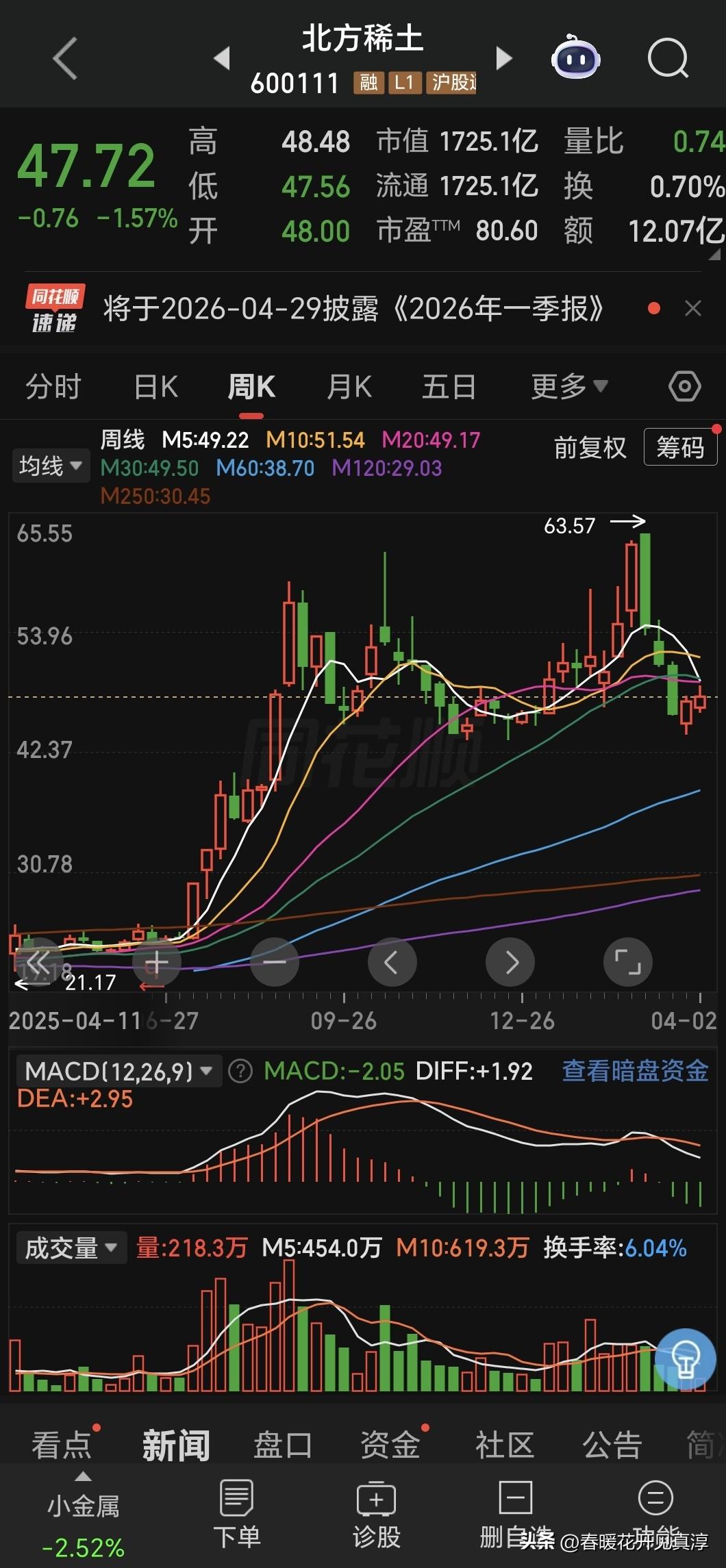Open the 公告 tab
Viewport: 726px width, 1568px height.
pos(612,1444)
